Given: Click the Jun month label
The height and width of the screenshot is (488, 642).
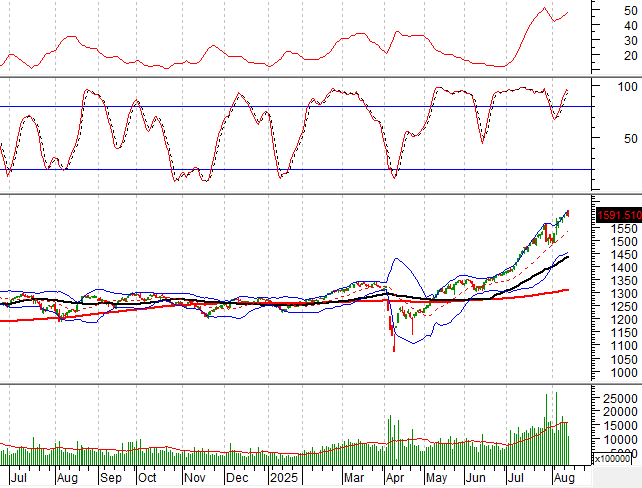Looking at the screenshot, I should pyautogui.click(x=476, y=478).
